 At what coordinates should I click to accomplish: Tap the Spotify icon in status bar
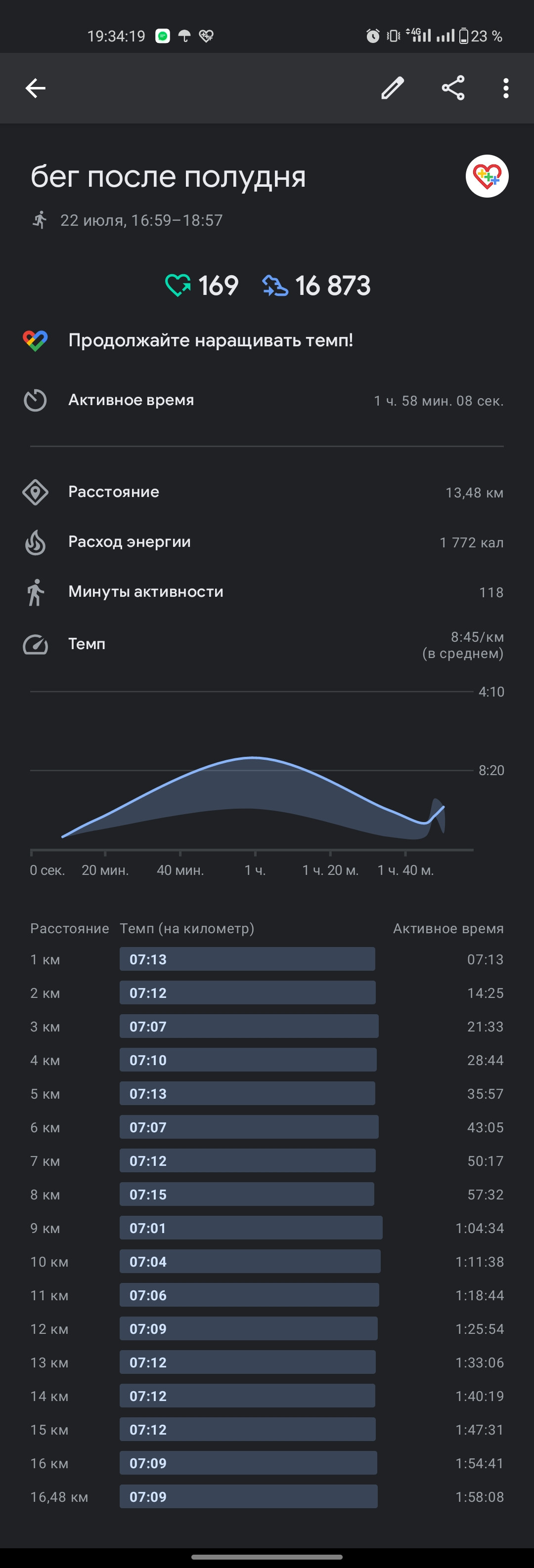point(163,37)
